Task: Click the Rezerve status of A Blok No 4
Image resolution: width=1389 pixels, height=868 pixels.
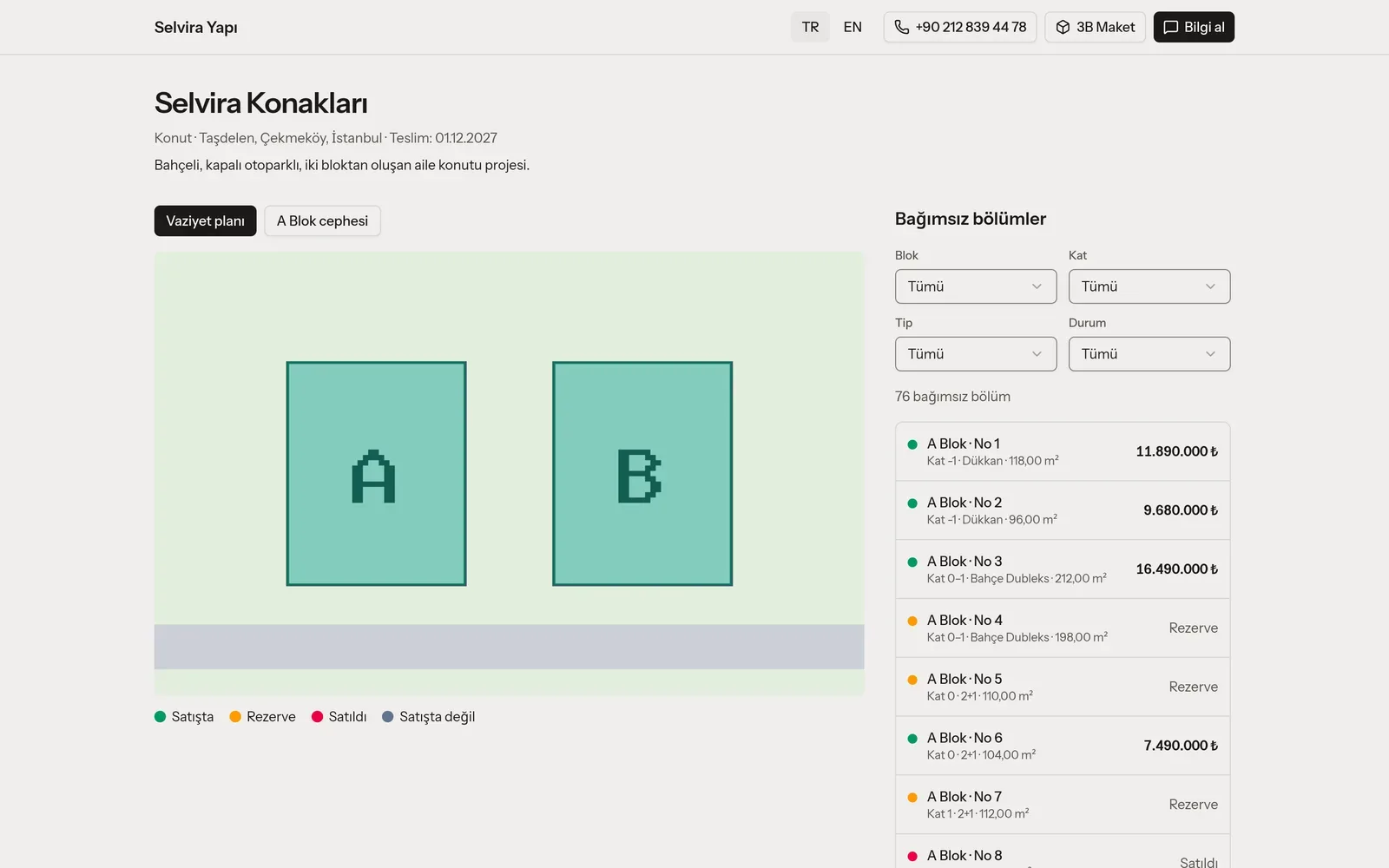Action: click(1193, 628)
